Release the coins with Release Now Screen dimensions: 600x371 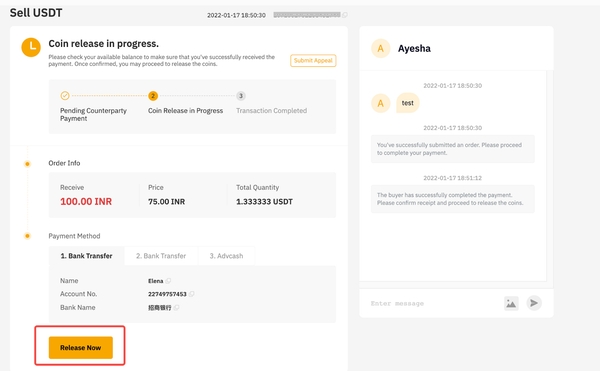point(80,348)
